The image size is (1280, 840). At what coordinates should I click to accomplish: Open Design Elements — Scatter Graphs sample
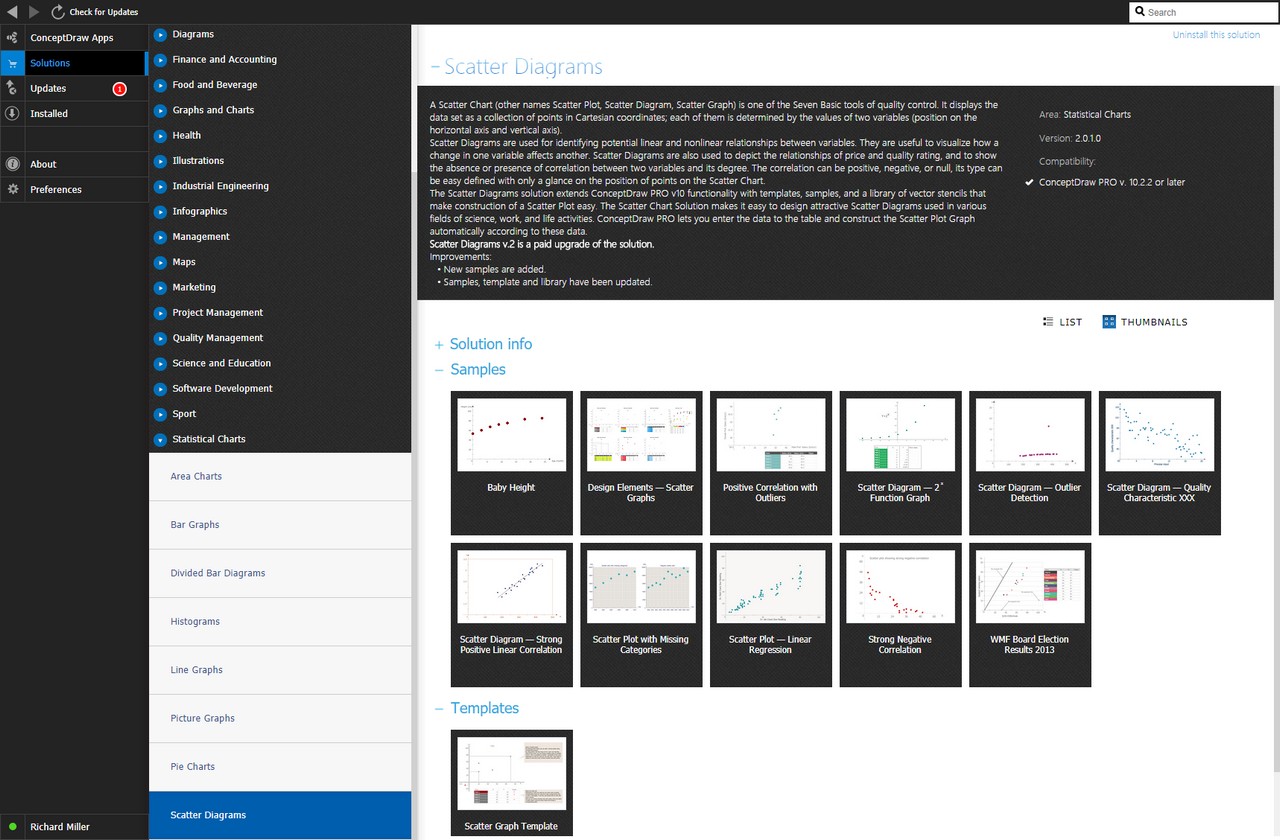point(641,463)
